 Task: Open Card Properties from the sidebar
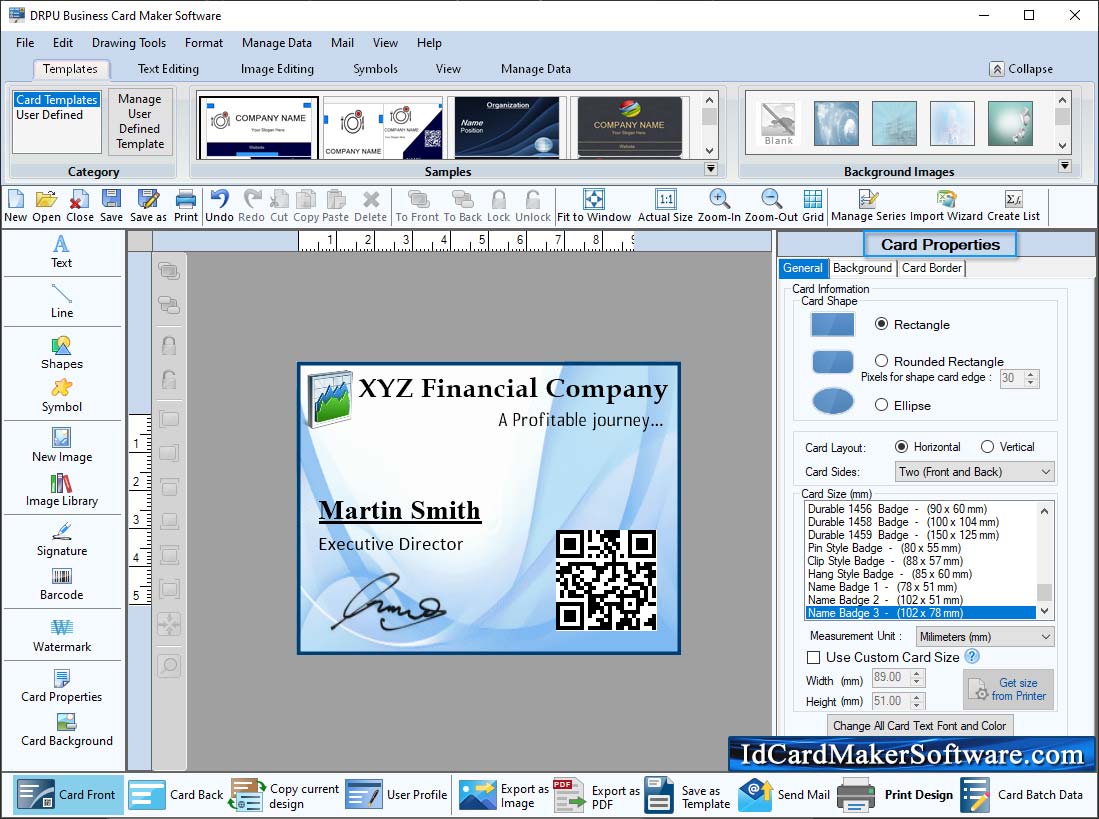click(x=62, y=686)
